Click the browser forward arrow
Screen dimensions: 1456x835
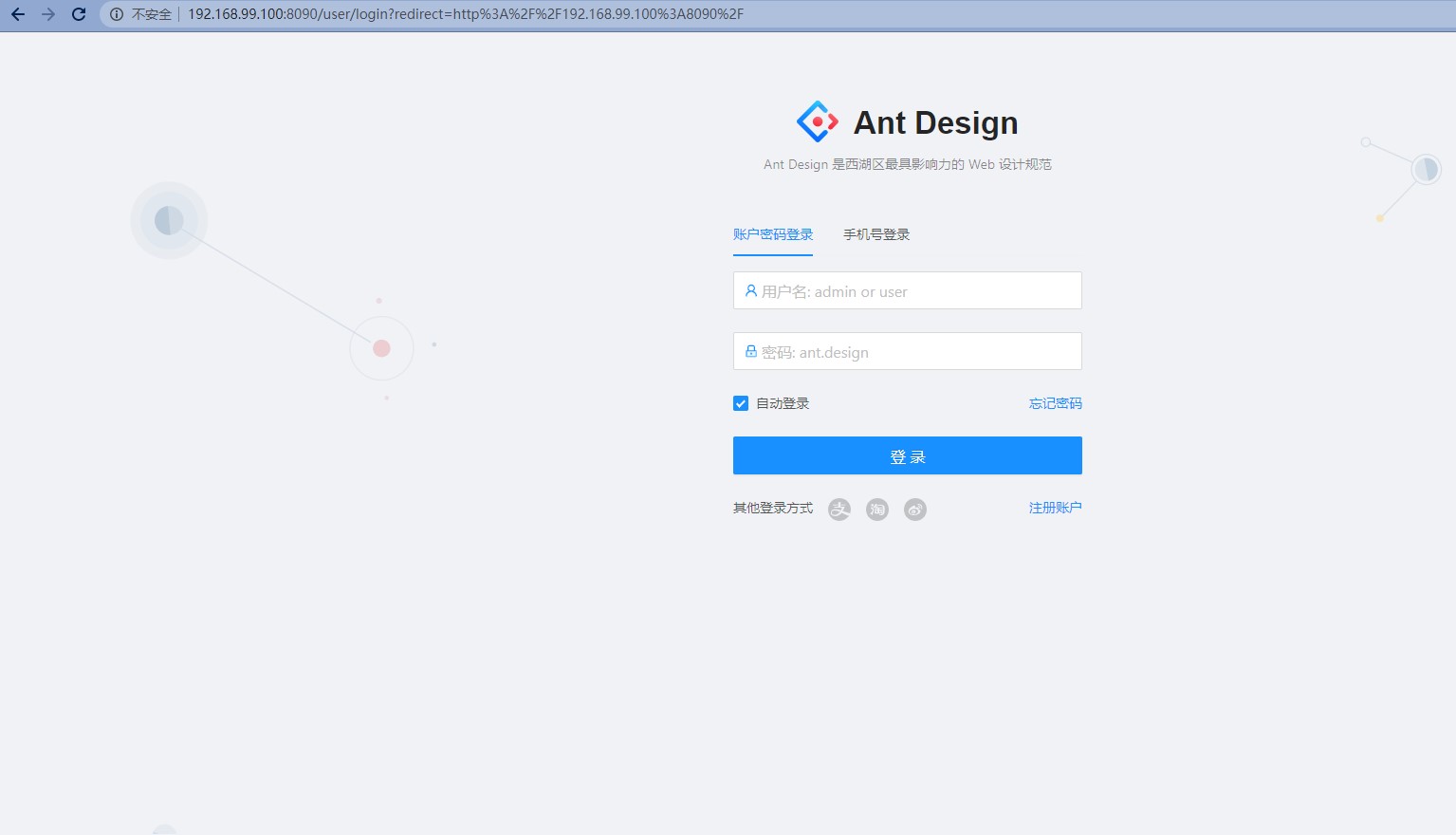pyautogui.click(x=48, y=14)
